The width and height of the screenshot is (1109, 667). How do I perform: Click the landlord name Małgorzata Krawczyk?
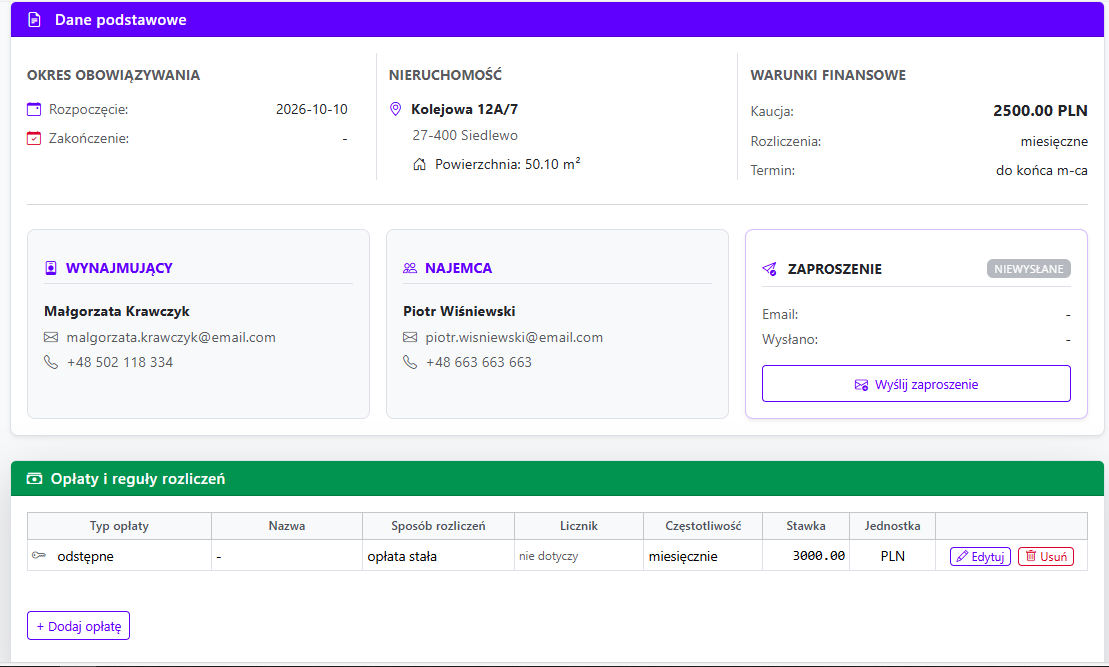[x=117, y=311]
